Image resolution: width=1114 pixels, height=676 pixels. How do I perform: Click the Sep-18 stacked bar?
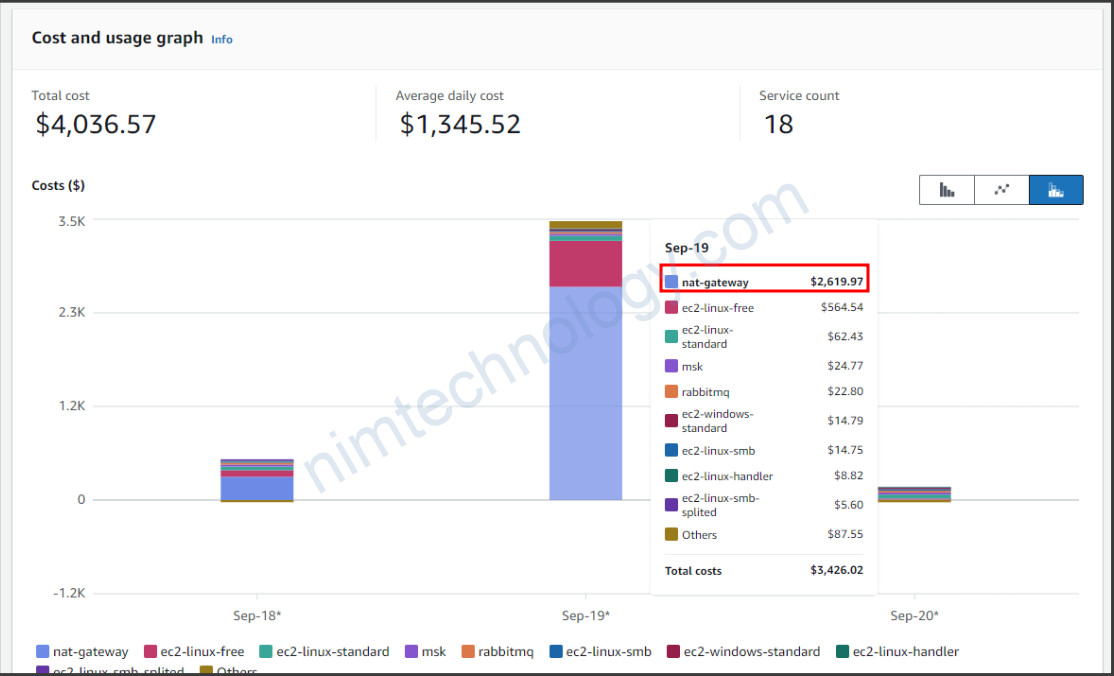click(257, 482)
